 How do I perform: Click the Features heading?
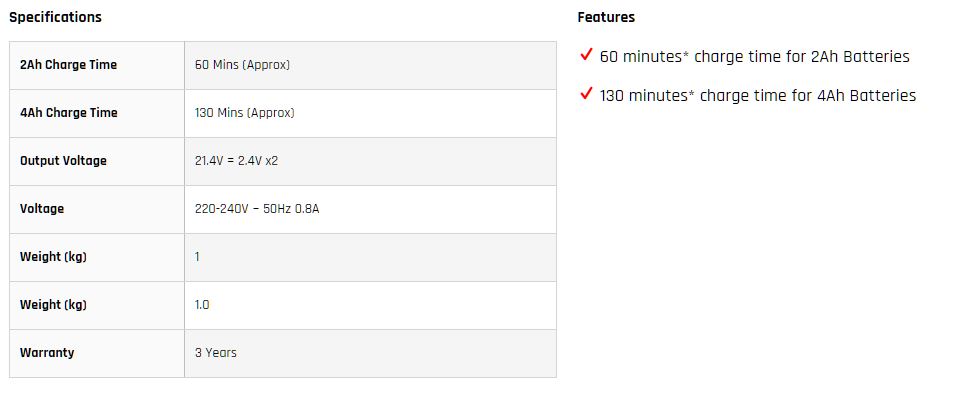(606, 17)
